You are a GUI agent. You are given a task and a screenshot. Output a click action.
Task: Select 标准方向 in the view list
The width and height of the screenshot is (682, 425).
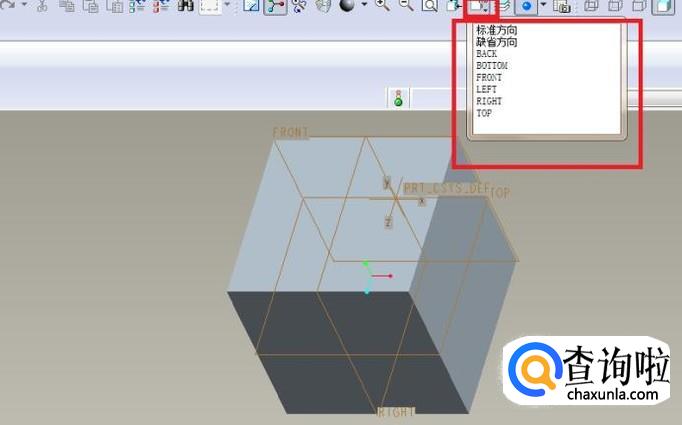[497, 30]
